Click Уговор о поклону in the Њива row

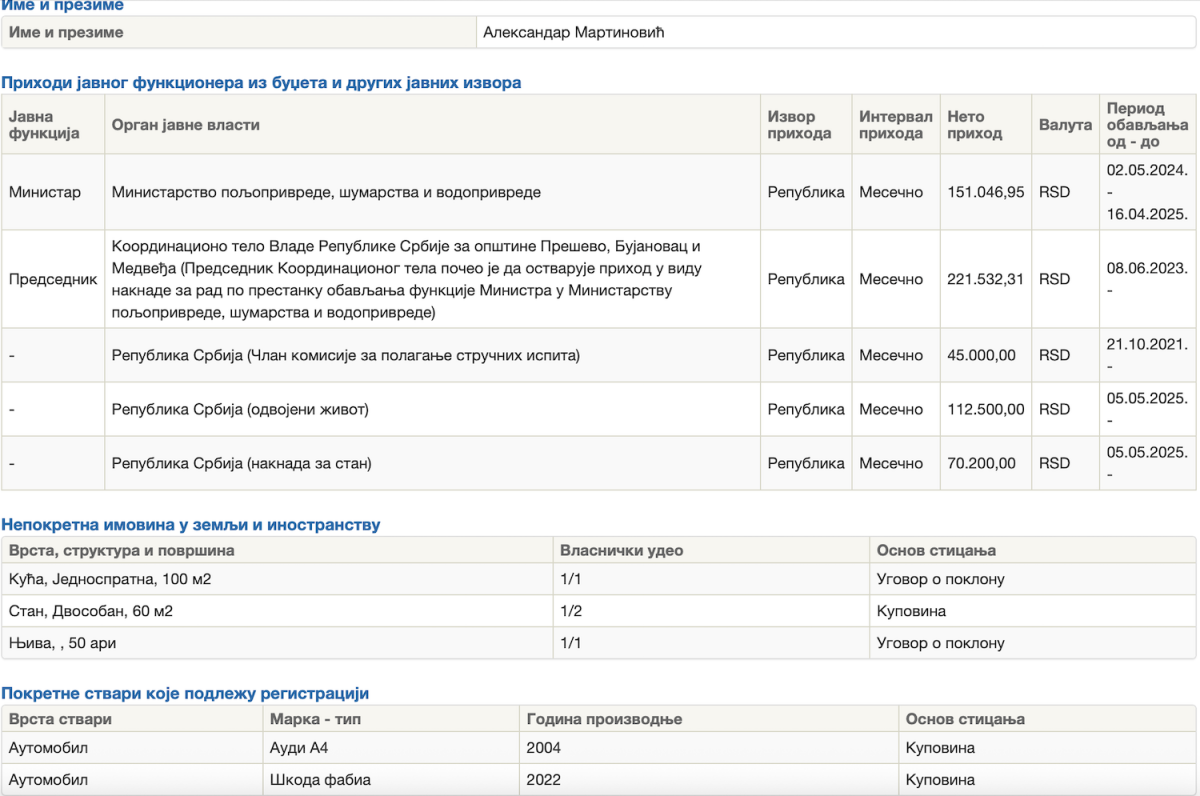(x=941, y=643)
